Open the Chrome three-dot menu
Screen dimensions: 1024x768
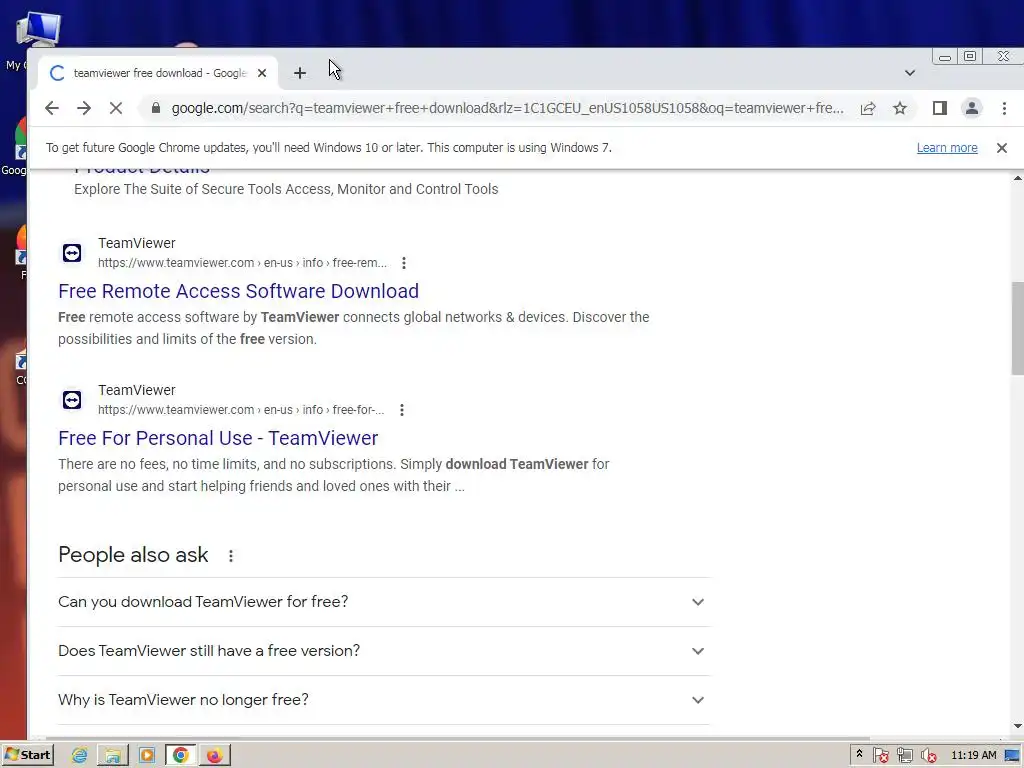click(x=1004, y=108)
